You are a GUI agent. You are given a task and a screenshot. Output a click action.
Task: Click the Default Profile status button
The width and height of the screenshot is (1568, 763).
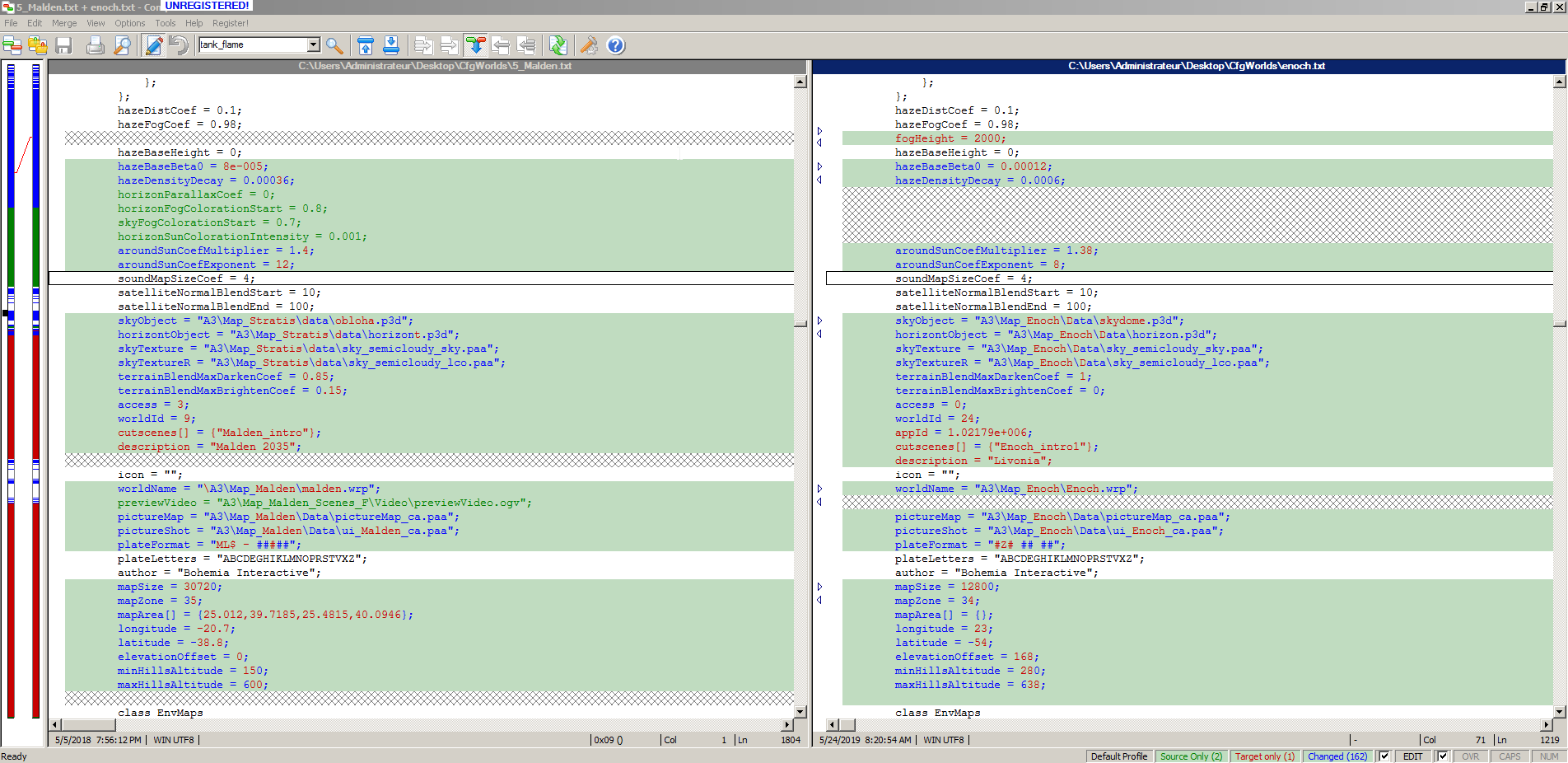[1118, 756]
